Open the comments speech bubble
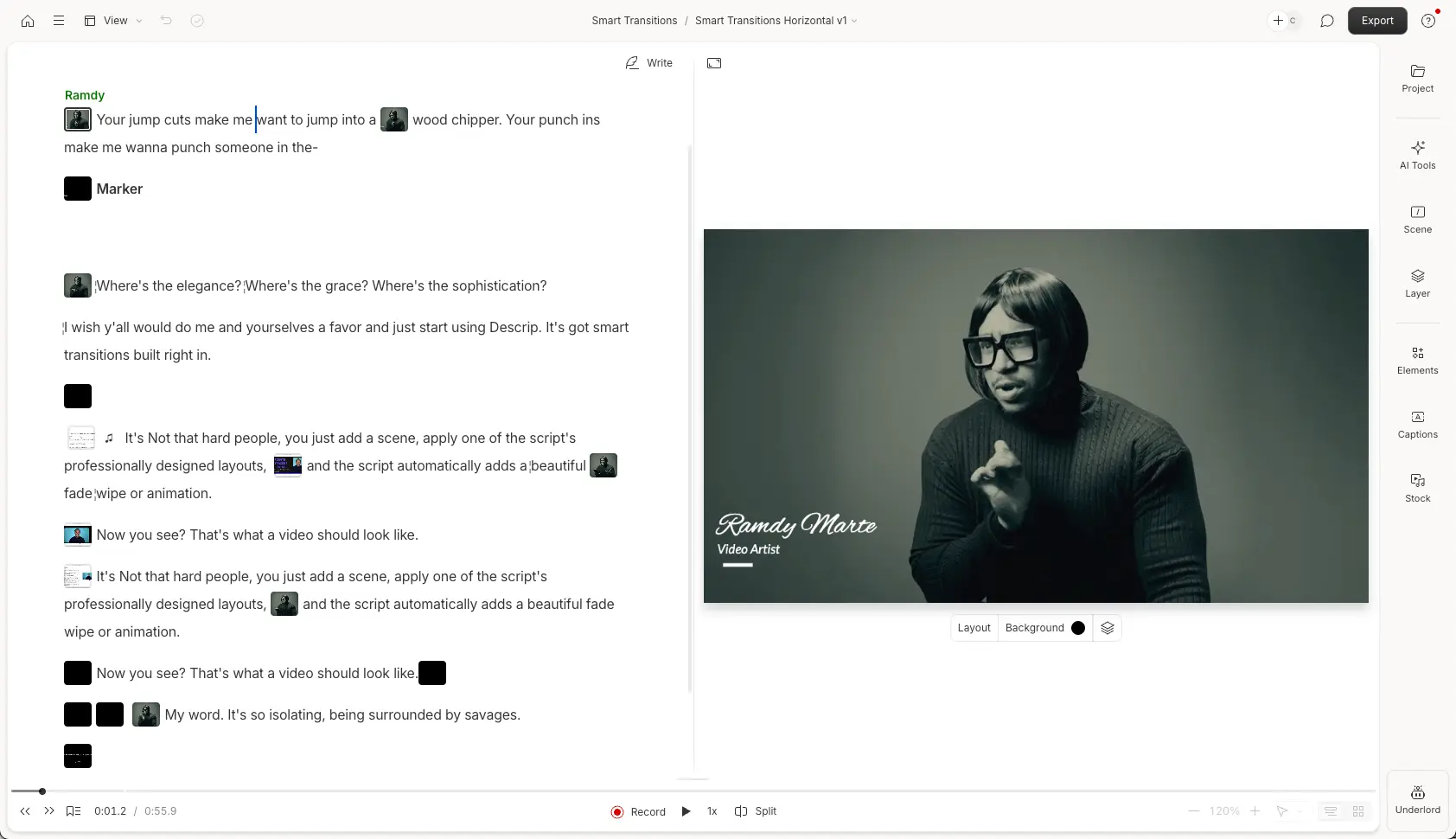Image resolution: width=1456 pixels, height=839 pixels. (1327, 21)
